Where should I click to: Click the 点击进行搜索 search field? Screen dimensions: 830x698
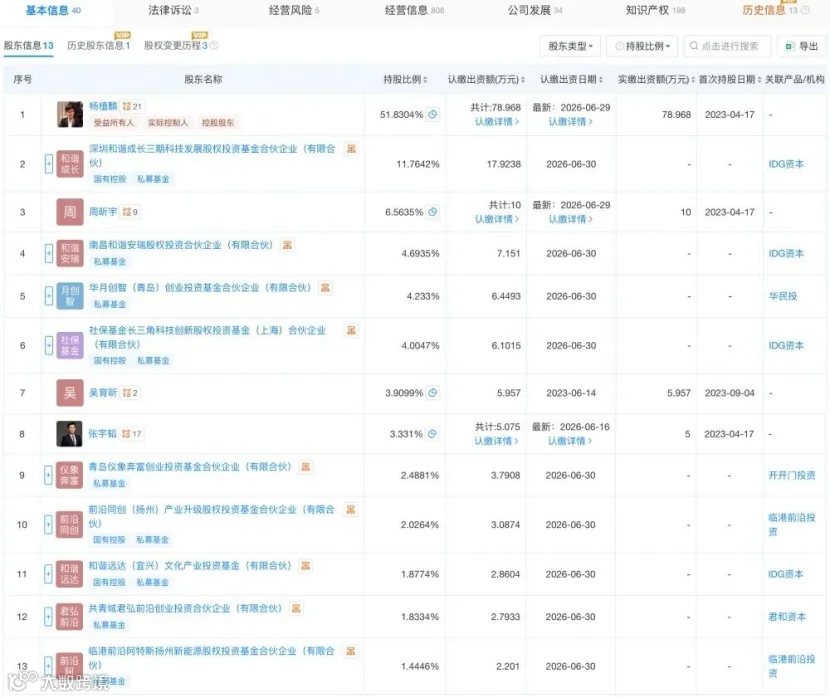[x=727, y=46]
